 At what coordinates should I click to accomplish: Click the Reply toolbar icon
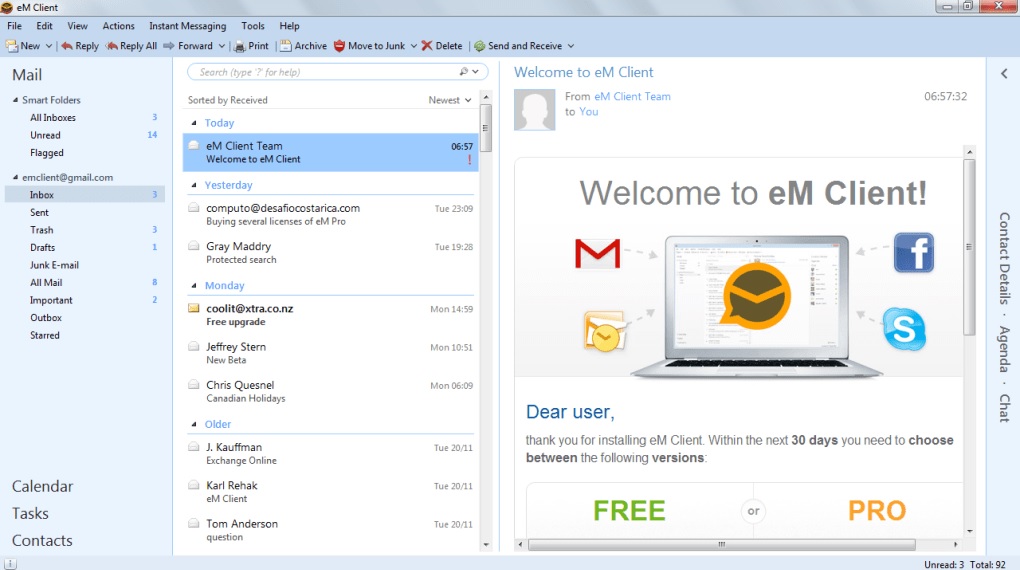67,46
